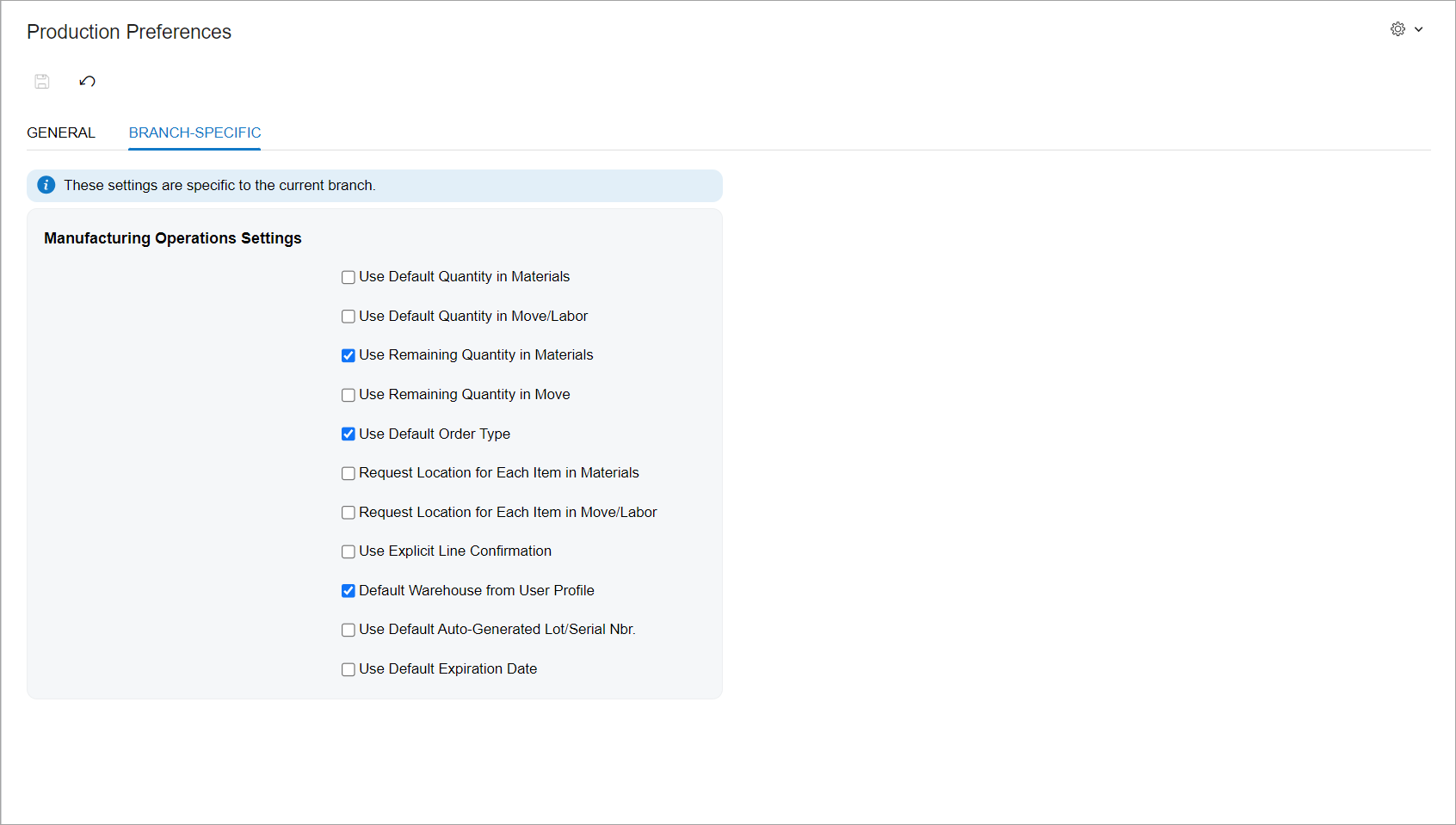Open the settings gear icon
Viewport: 1456px width, 825px height.
click(1397, 29)
